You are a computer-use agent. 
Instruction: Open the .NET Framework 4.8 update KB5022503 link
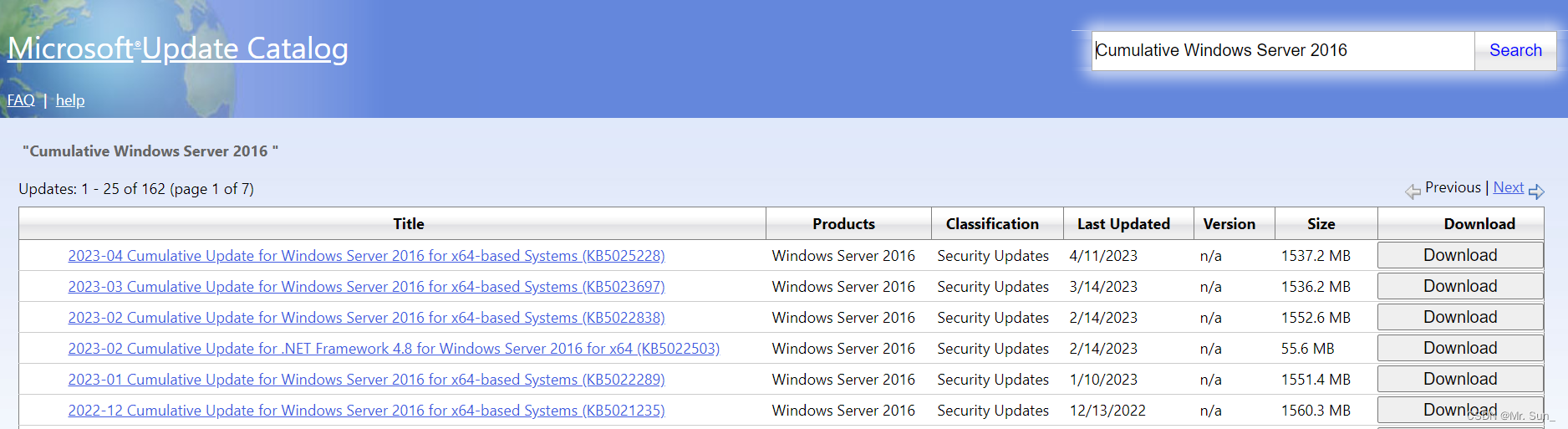394,349
